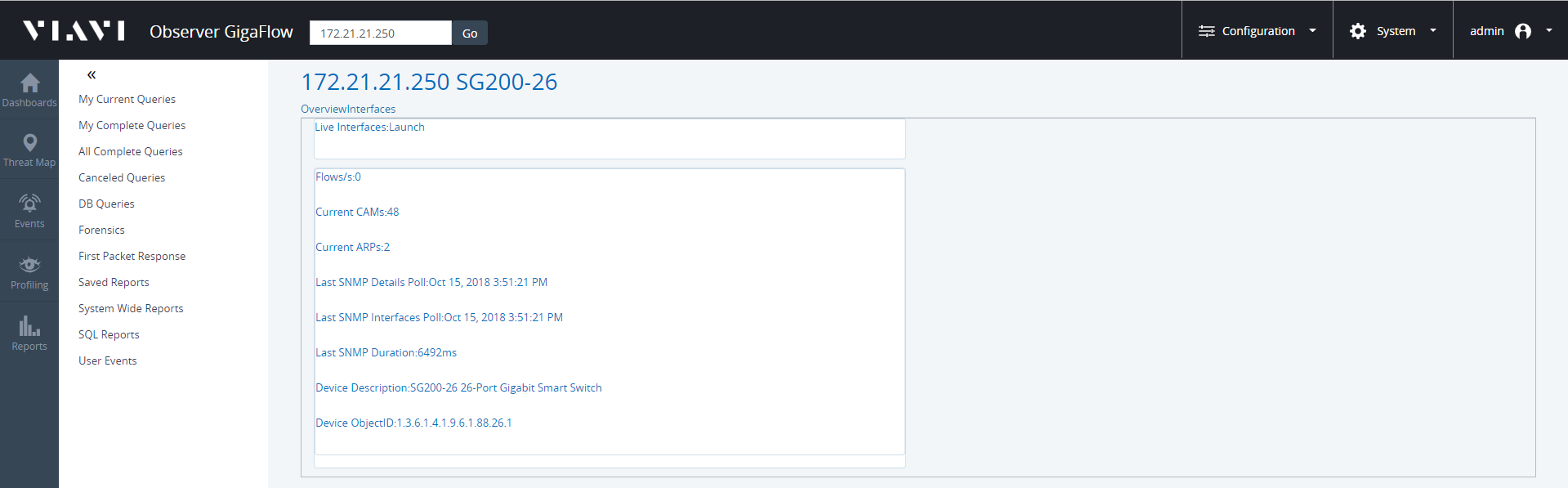Screen dimensions: 1568x488
Task: Open User Events
Action: coord(107,360)
